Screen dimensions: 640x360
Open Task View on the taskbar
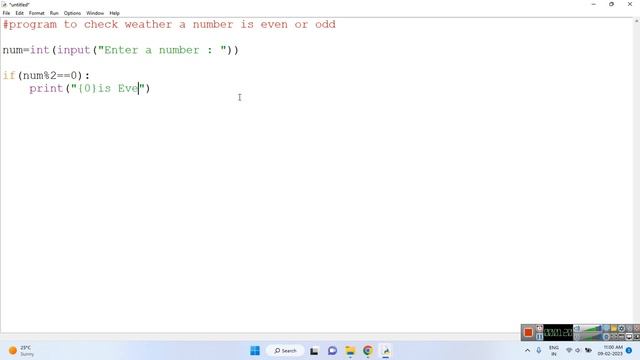pyautogui.click(x=314, y=351)
